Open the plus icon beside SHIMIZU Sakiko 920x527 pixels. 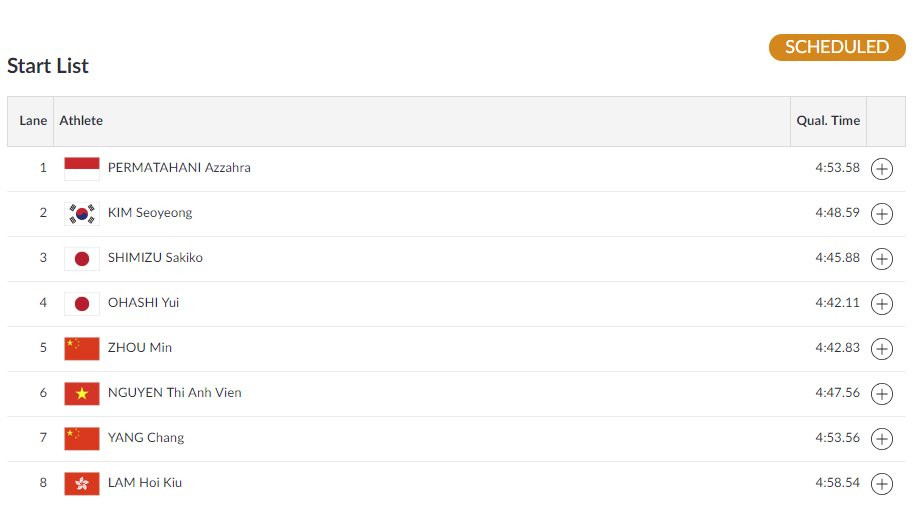[881, 259]
